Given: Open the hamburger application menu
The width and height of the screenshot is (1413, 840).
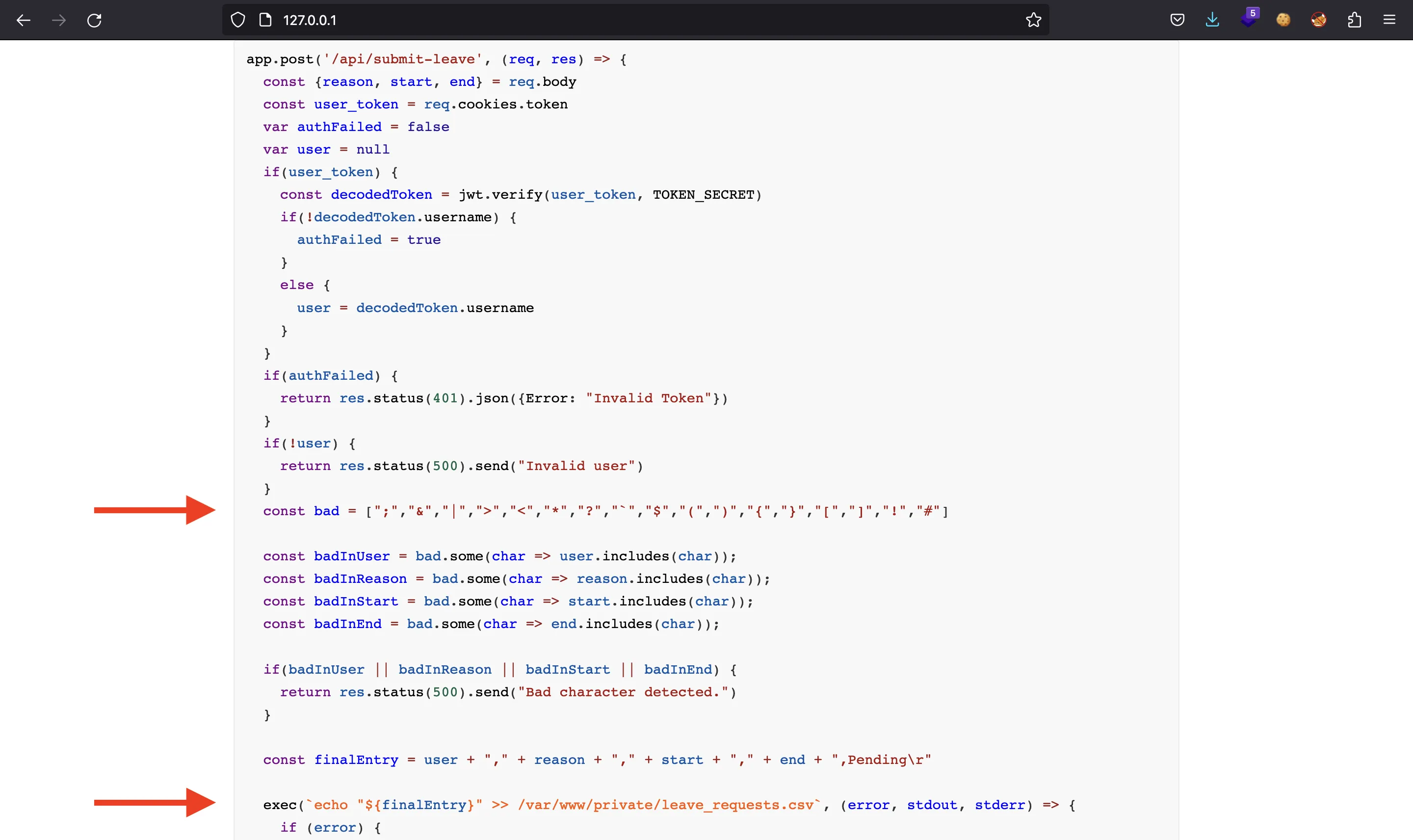Looking at the screenshot, I should 1389,21.
